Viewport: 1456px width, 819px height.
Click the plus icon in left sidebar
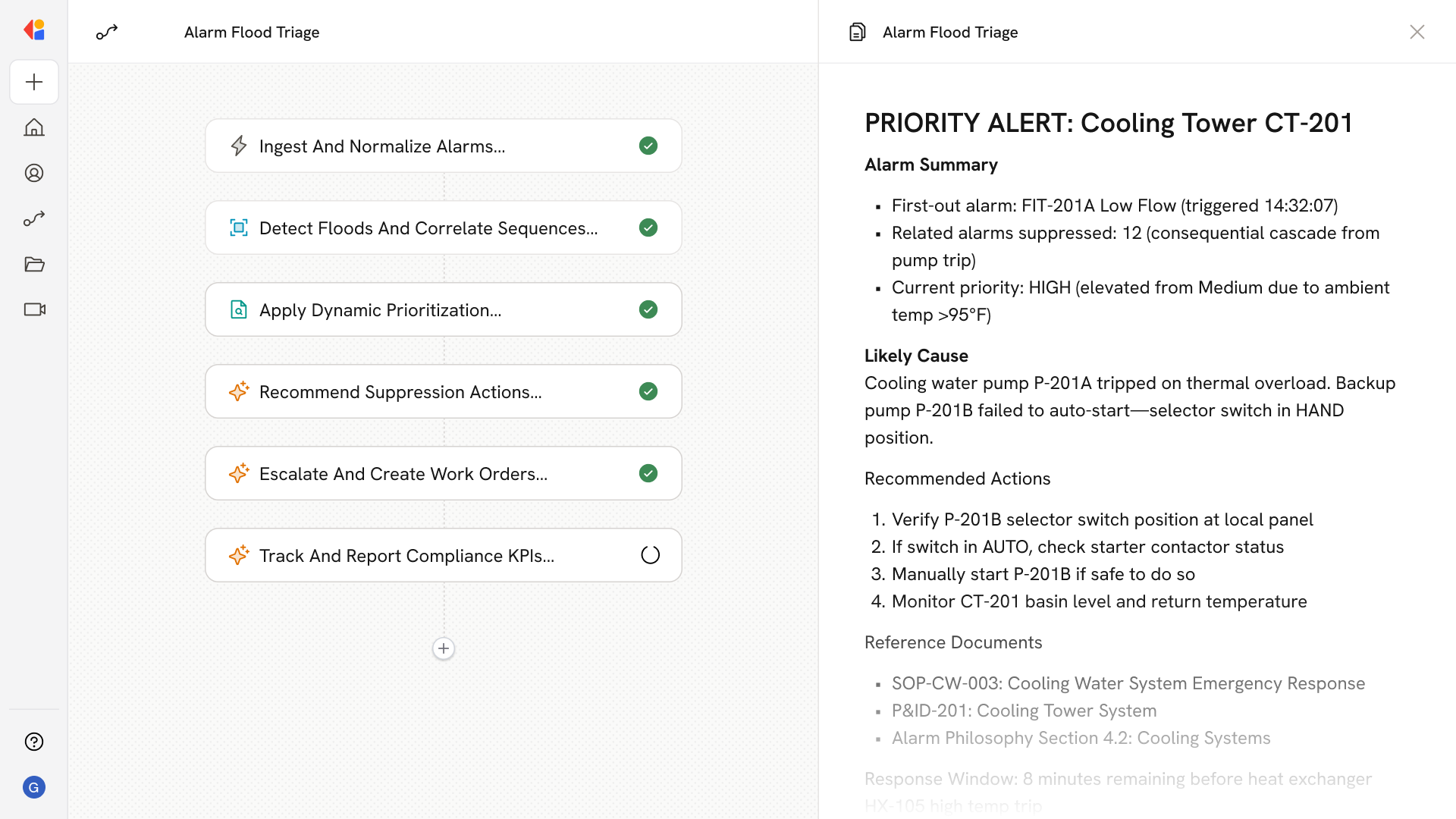[34, 82]
